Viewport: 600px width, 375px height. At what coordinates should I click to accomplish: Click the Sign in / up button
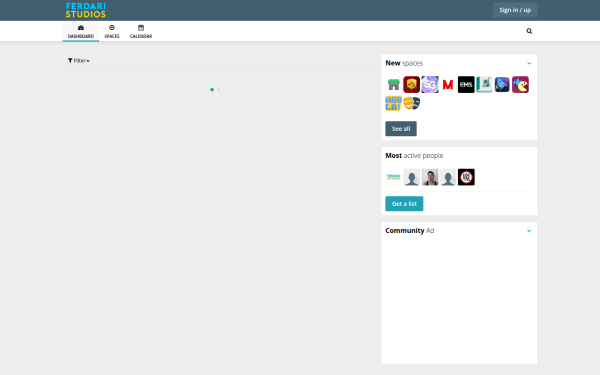pos(515,10)
